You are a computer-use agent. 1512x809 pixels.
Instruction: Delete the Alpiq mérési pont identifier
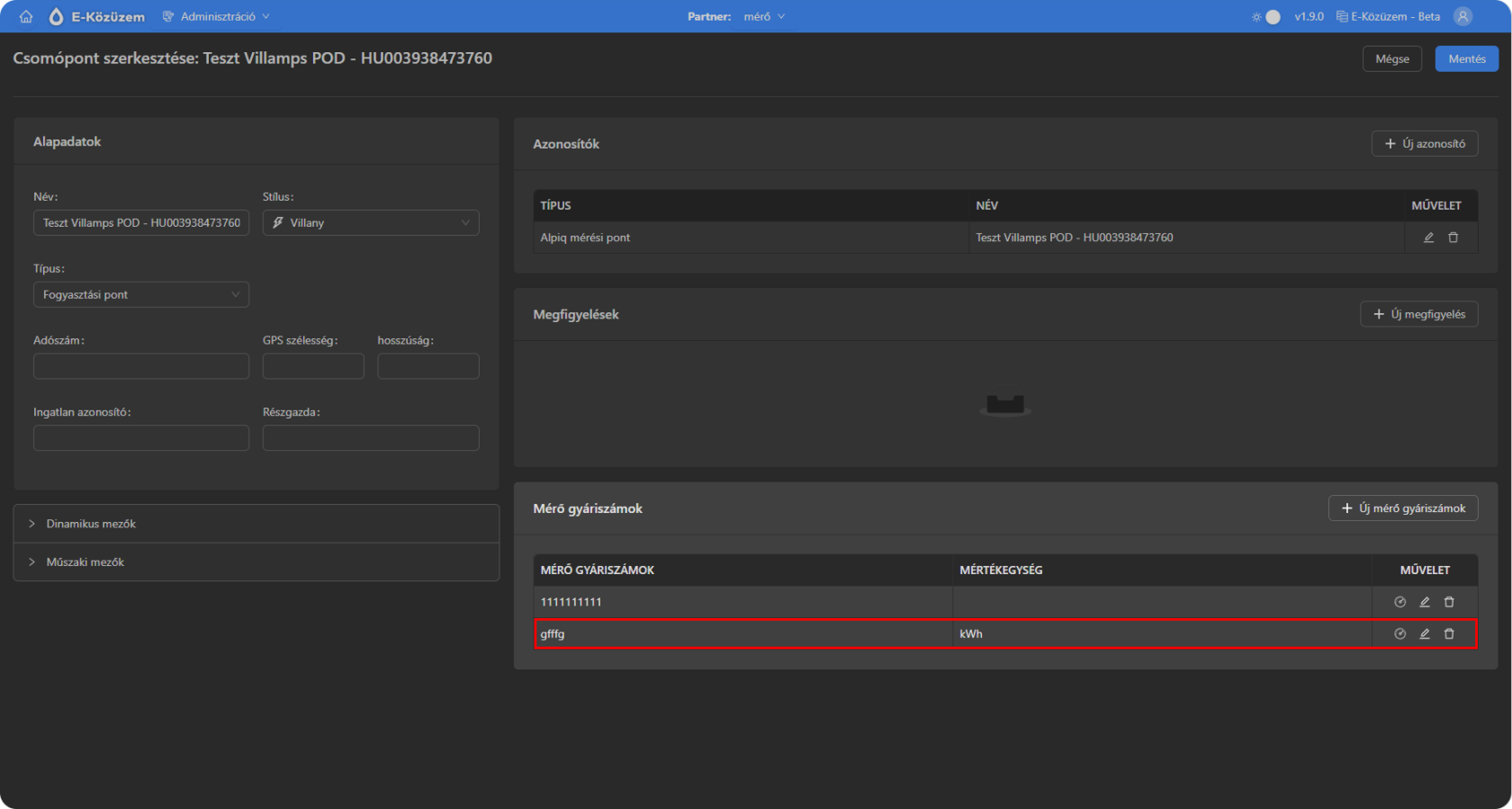[x=1453, y=238]
